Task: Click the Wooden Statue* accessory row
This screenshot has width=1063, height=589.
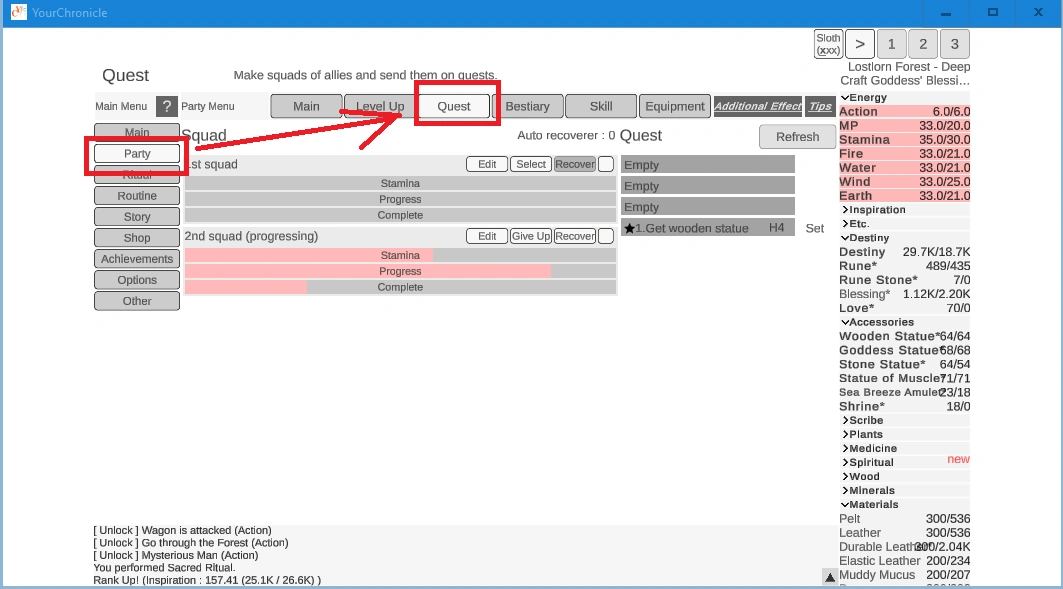Action: pos(904,336)
